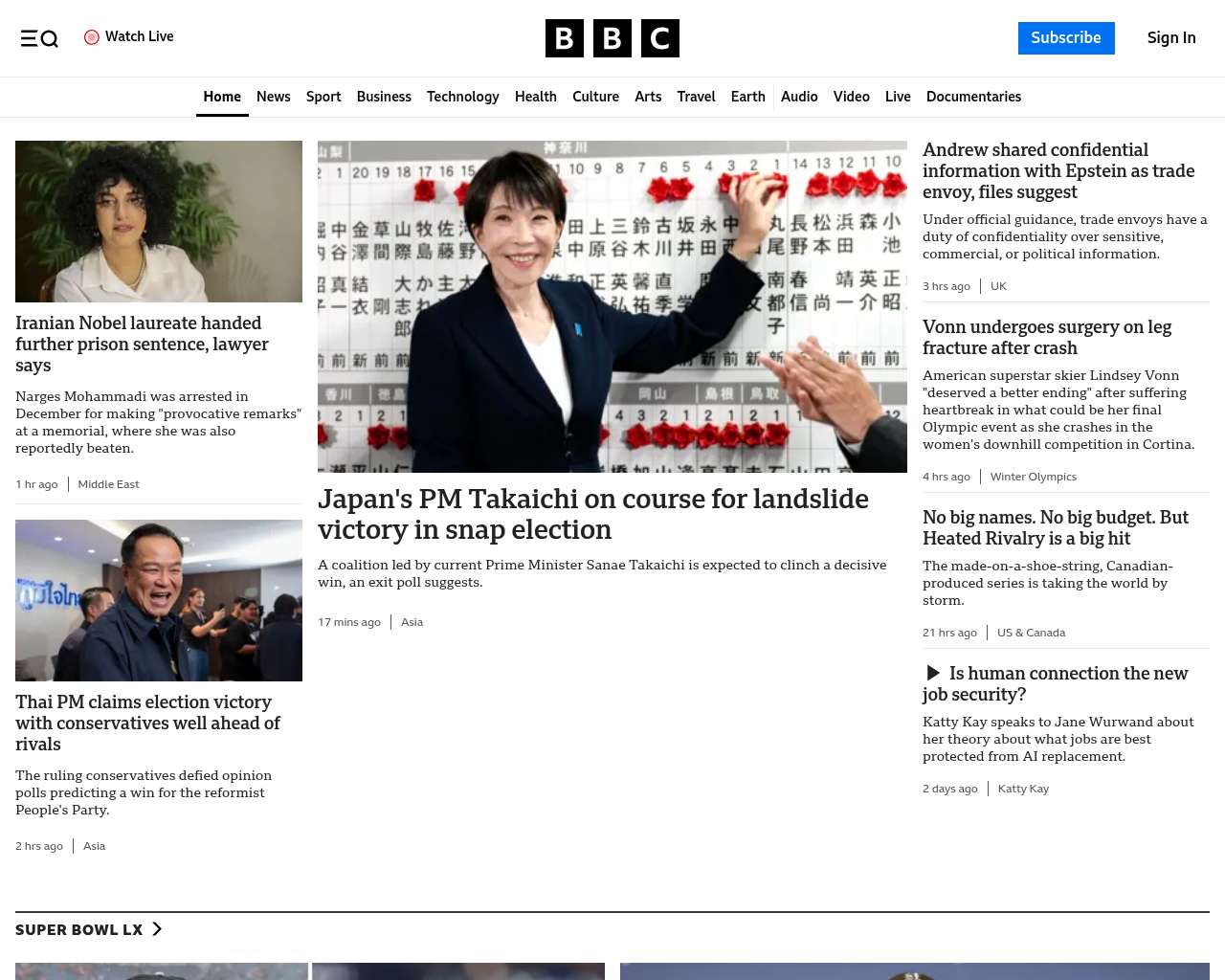The image size is (1225, 980).
Task: Open Japan's PM Takaichi landslide headline
Action: click(x=592, y=514)
